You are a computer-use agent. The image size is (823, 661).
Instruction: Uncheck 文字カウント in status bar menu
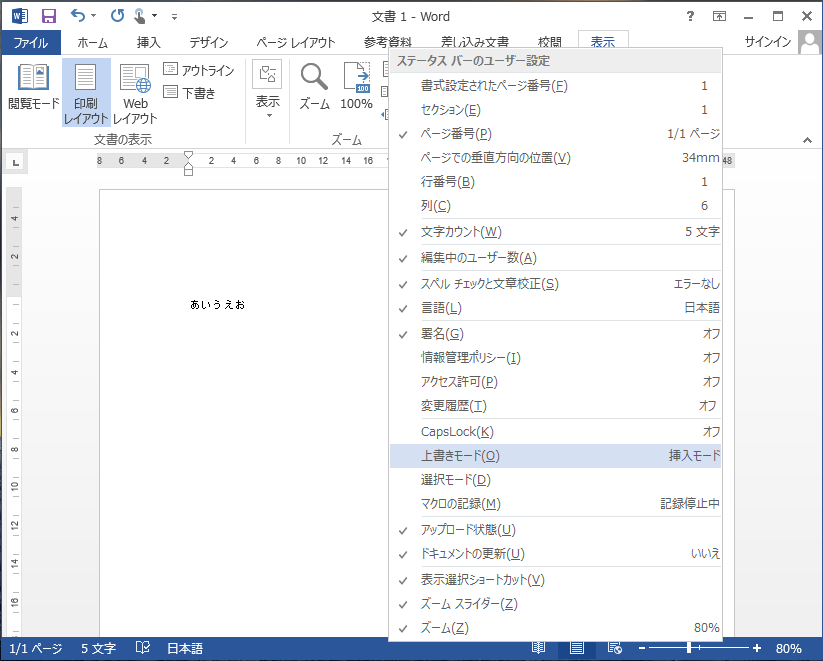pyautogui.click(x=461, y=232)
